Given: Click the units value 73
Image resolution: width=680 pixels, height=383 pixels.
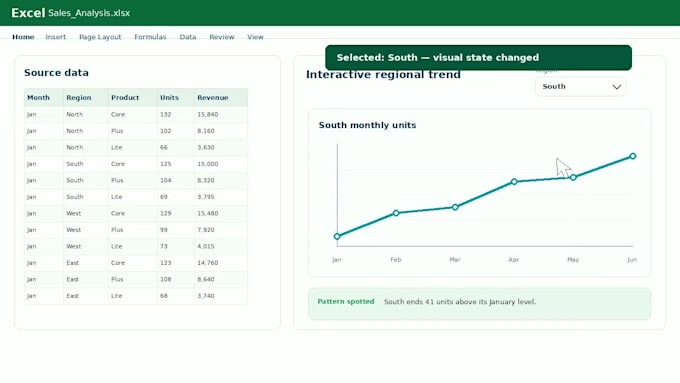Looking at the screenshot, I should [x=163, y=246].
